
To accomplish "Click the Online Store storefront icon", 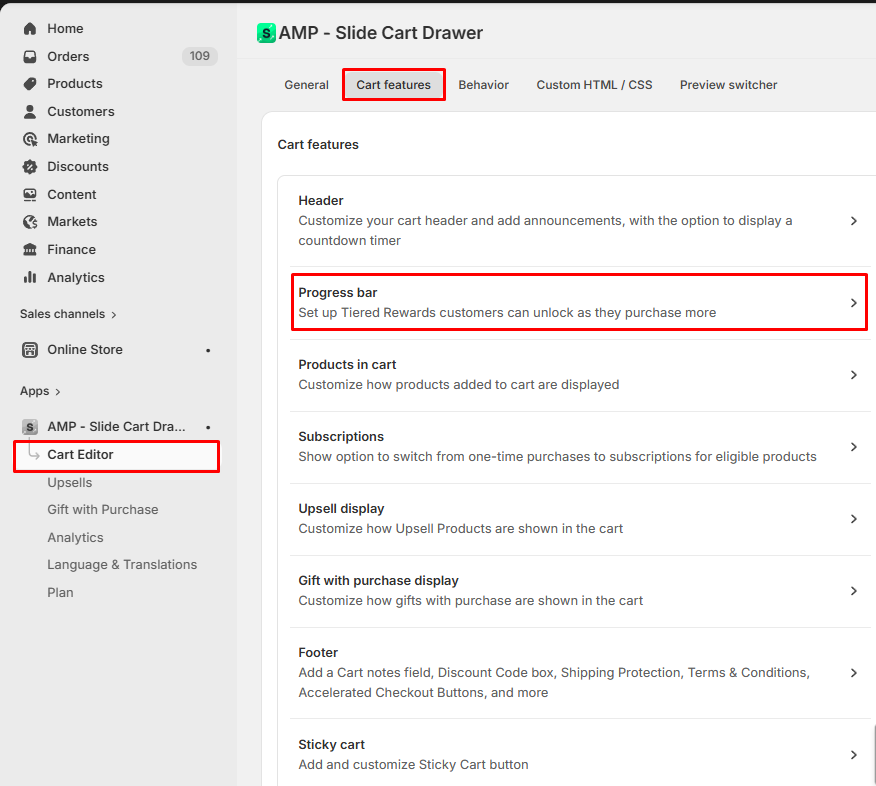I will [30, 350].
